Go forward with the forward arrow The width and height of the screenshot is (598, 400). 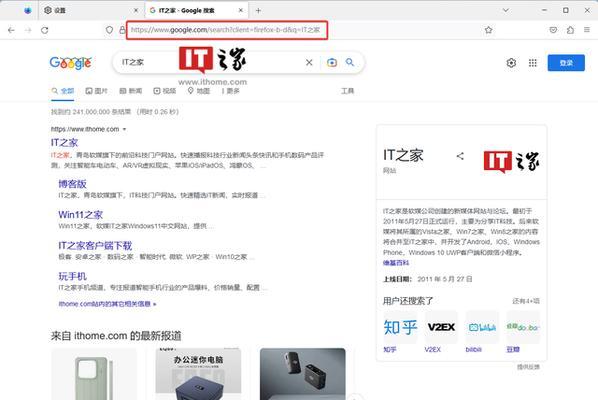click(x=28, y=30)
